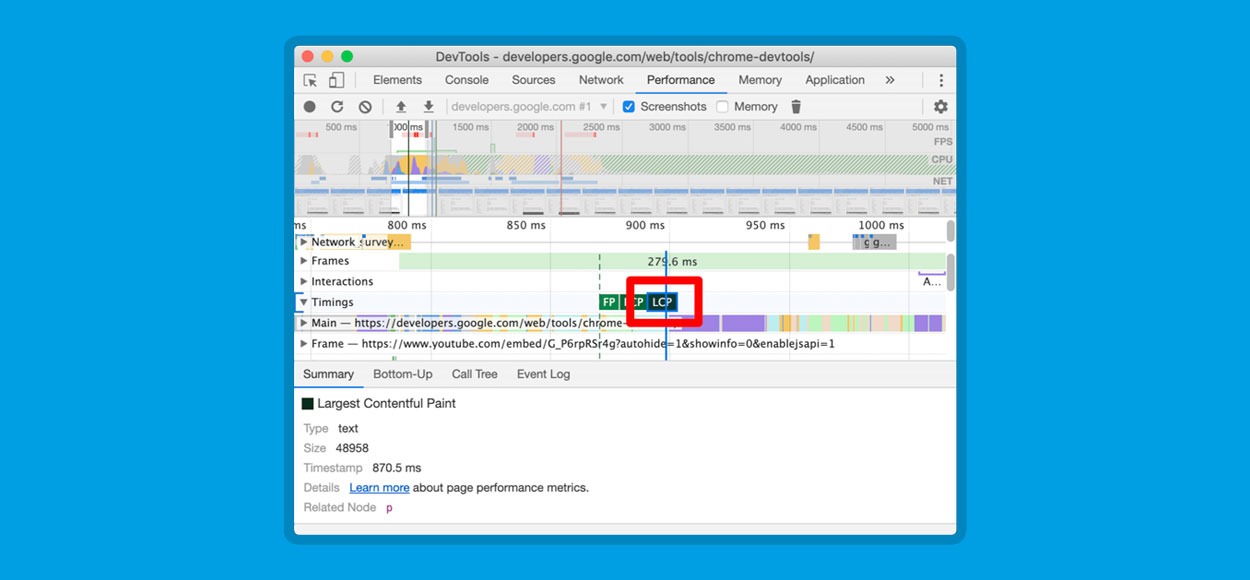Toggle the device toolbar icon
Viewport: 1250px width, 580px height.
pos(337,80)
